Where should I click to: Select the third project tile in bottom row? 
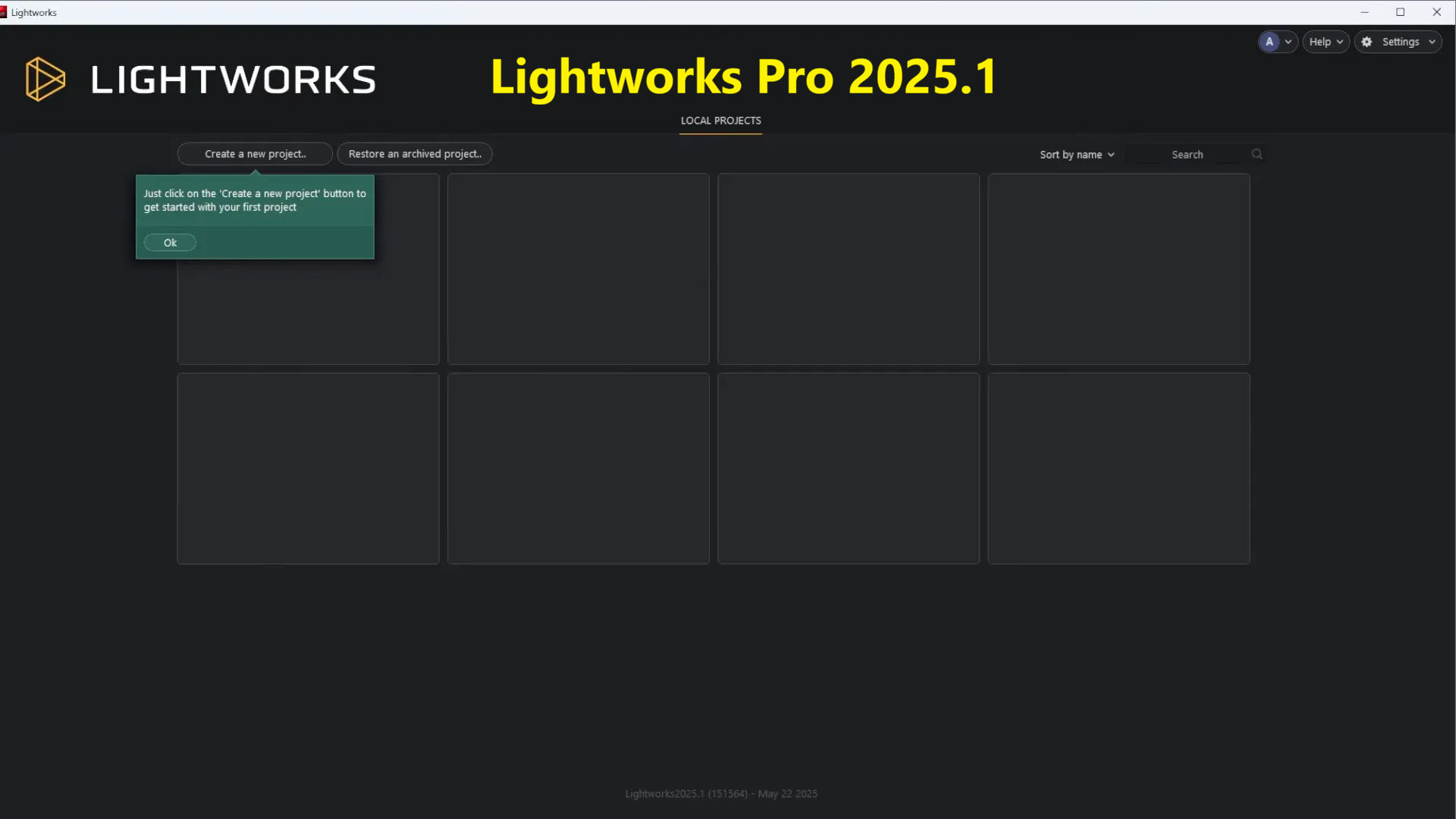848,468
